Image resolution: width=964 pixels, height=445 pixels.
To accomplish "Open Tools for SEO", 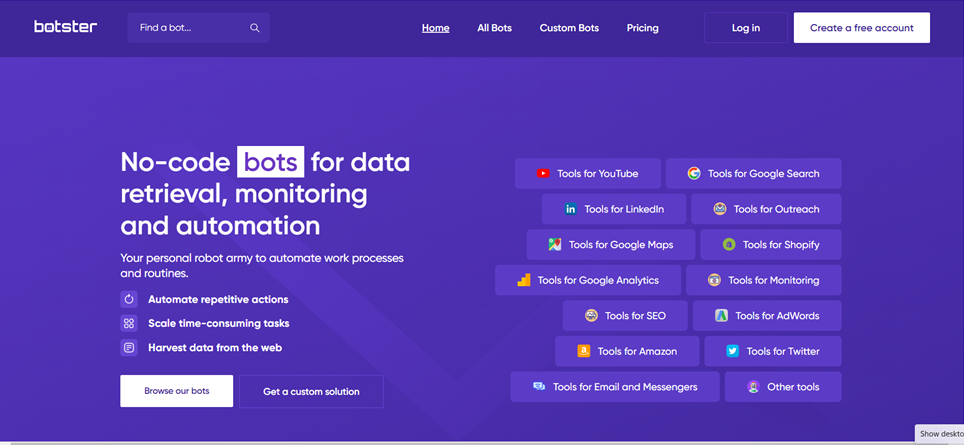I will coord(625,316).
